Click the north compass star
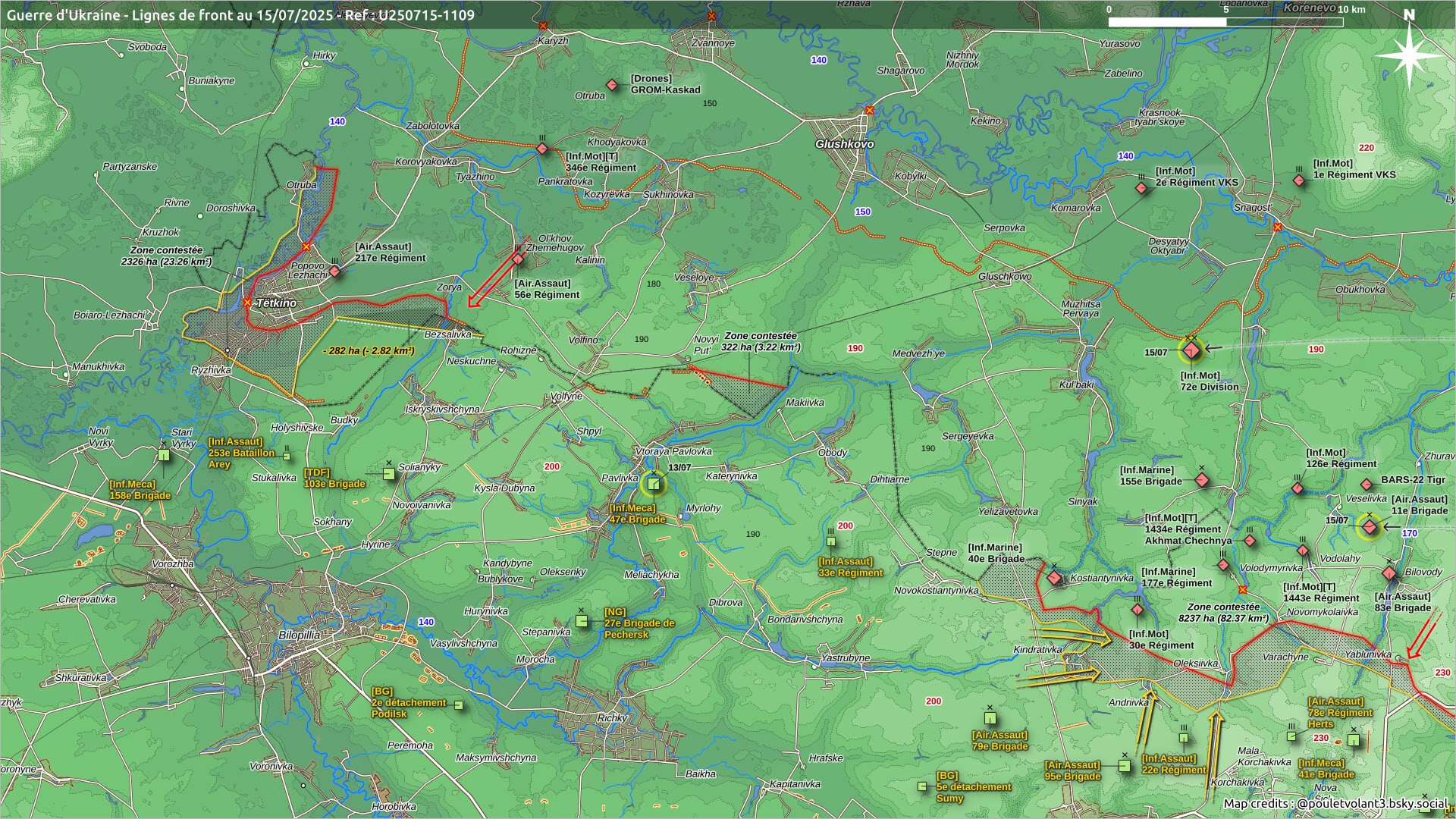 pos(1409,55)
